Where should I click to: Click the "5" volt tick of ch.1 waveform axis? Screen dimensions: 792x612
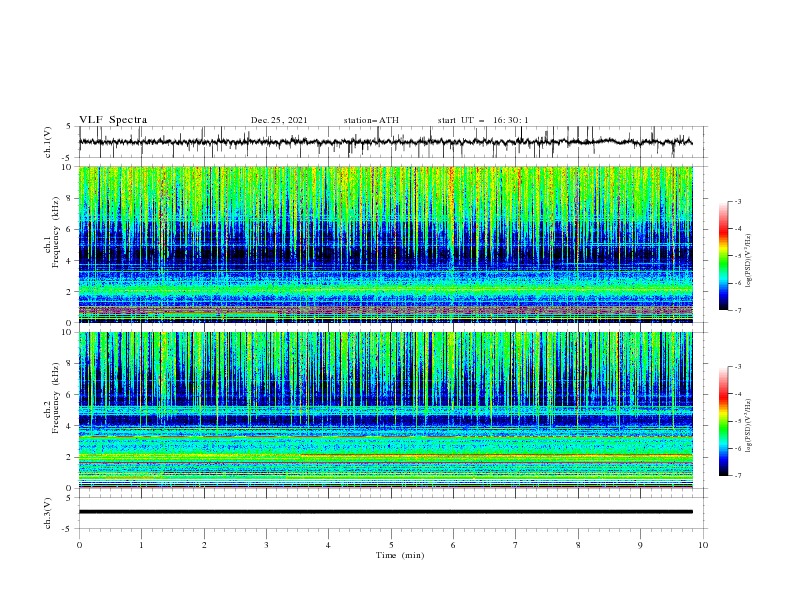point(70,127)
